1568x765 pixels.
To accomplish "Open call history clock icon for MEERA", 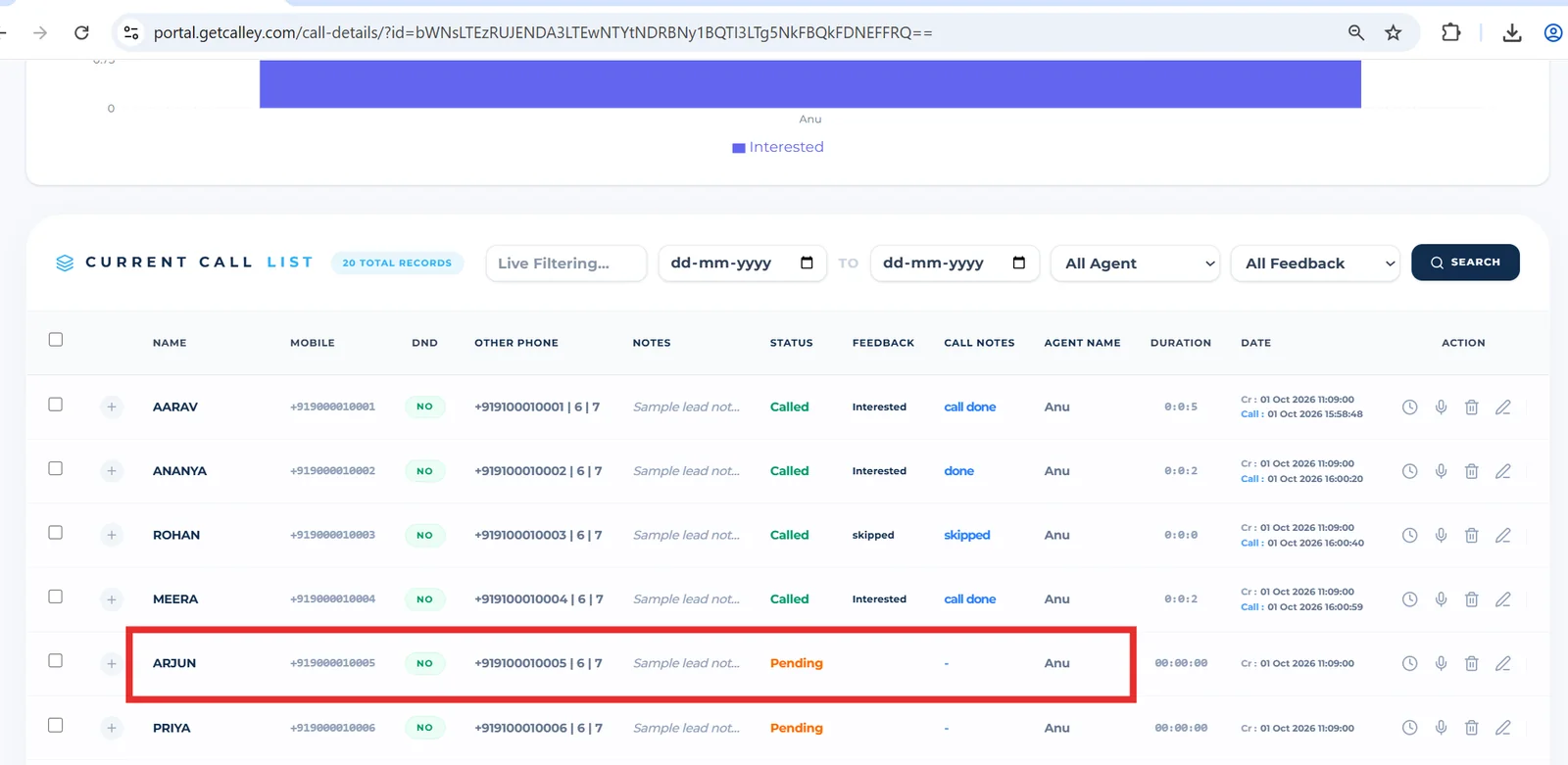I will (x=1409, y=599).
